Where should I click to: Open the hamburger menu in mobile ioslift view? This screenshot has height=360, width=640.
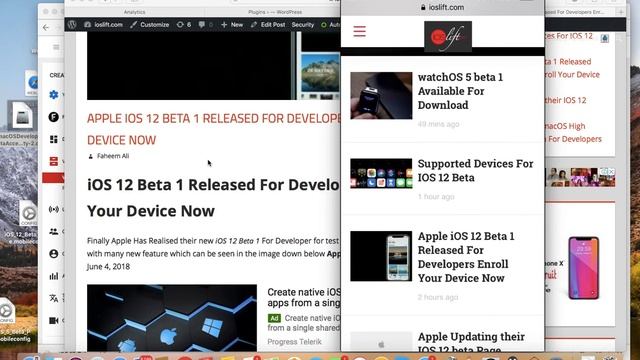pyautogui.click(x=359, y=31)
